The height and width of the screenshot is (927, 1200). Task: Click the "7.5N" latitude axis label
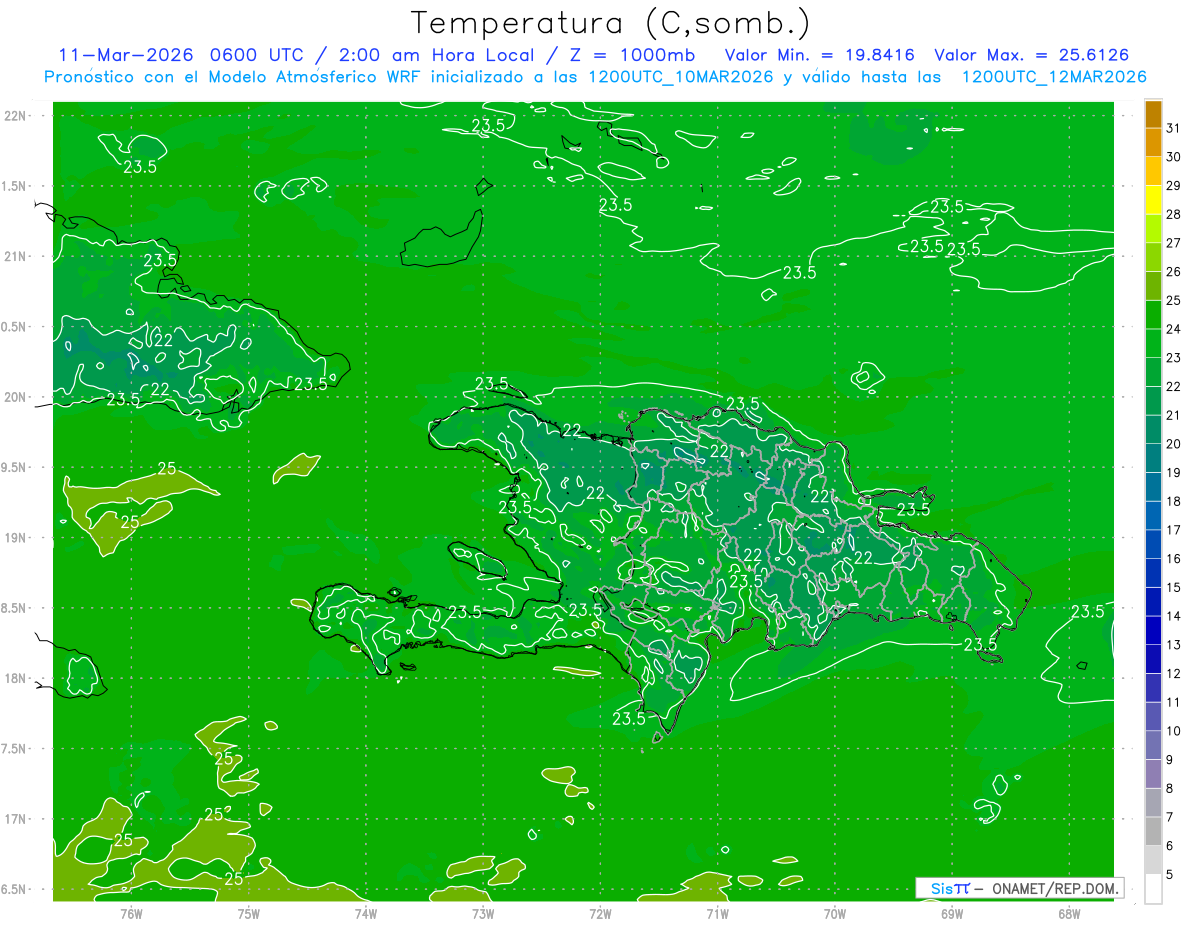[x=14, y=749]
